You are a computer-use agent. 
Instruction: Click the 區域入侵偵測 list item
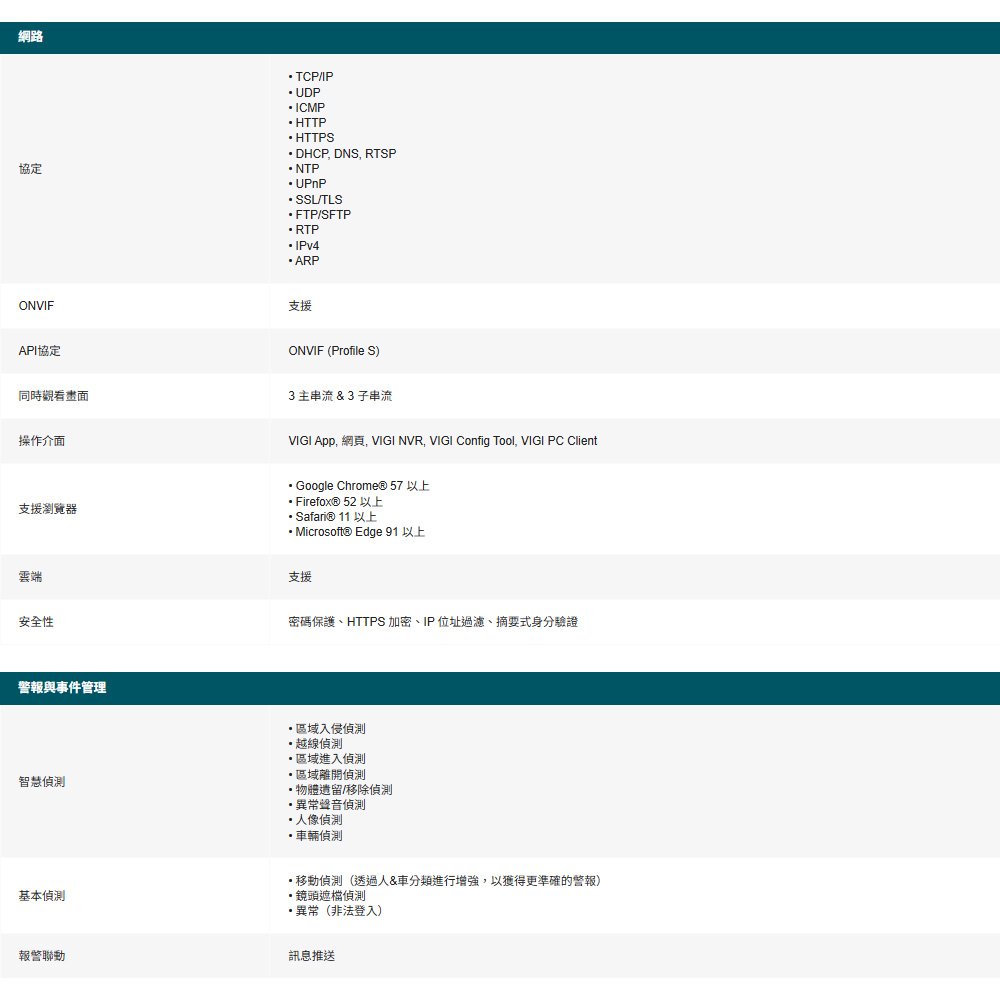click(x=330, y=729)
